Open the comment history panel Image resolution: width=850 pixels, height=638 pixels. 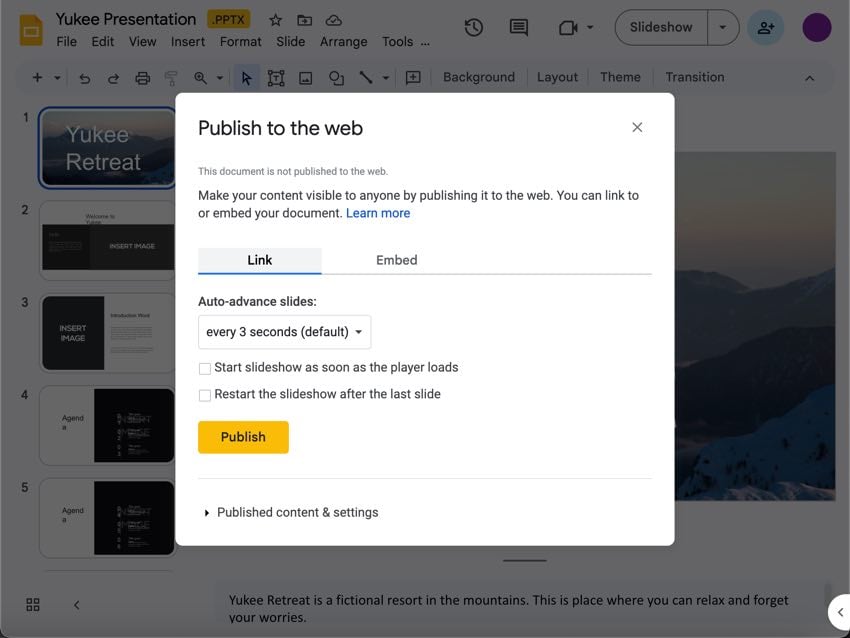click(x=518, y=28)
